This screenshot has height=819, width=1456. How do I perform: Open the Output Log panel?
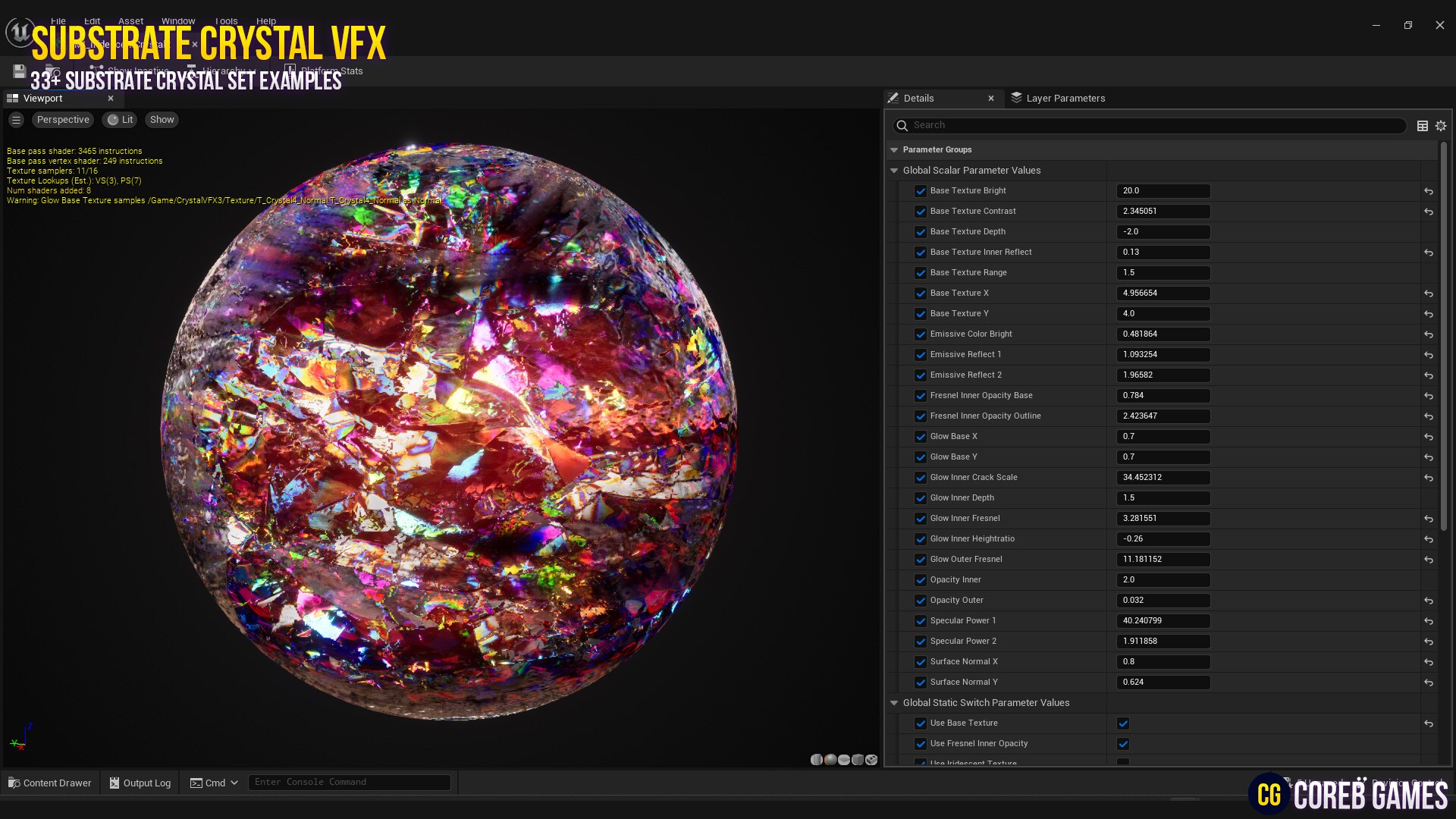pyautogui.click(x=140, y=783)
